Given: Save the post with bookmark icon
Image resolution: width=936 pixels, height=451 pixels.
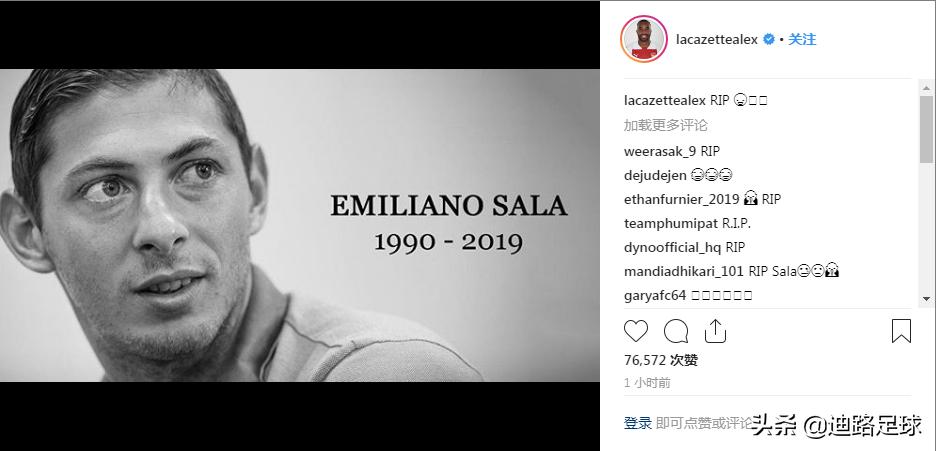Looking at the screenshot, I should 901,331.
